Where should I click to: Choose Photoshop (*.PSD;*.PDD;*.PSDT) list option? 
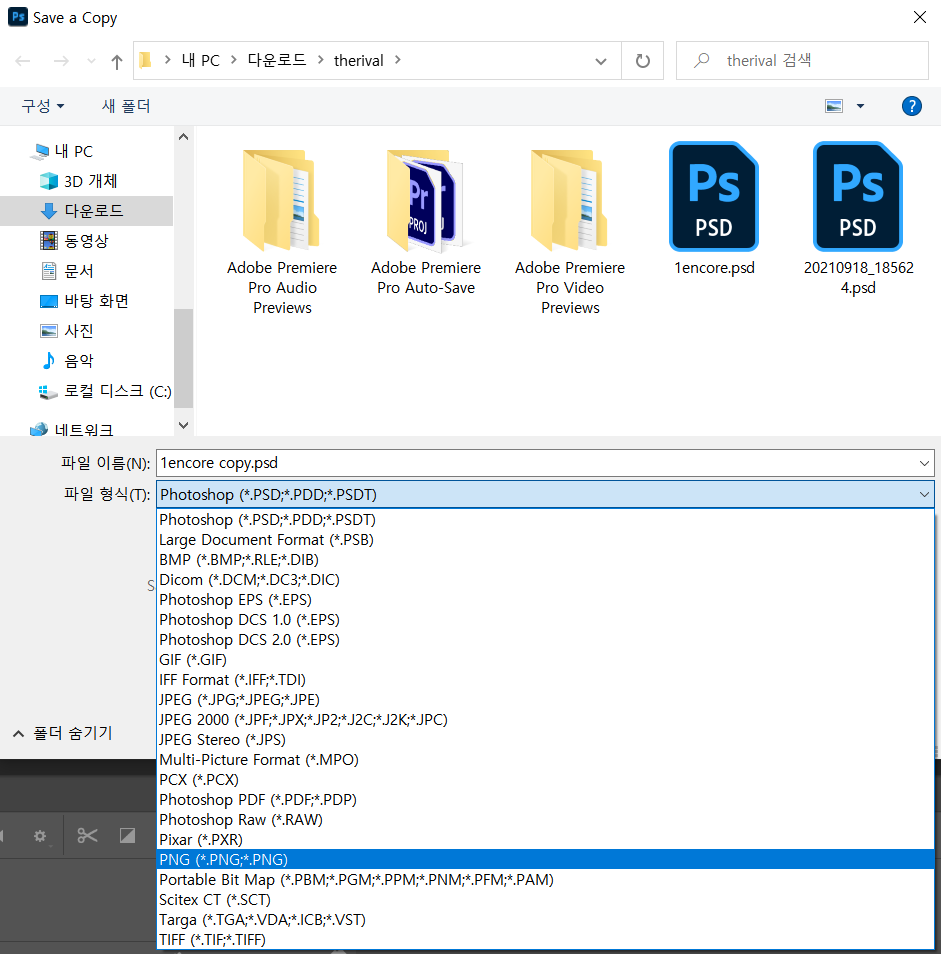coord(546,520)
